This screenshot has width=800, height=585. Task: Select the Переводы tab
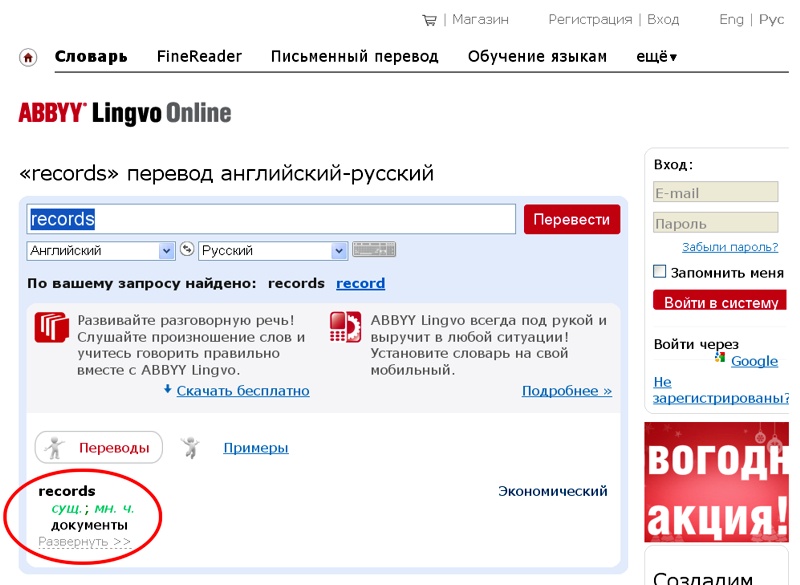(x=99, y=448)
